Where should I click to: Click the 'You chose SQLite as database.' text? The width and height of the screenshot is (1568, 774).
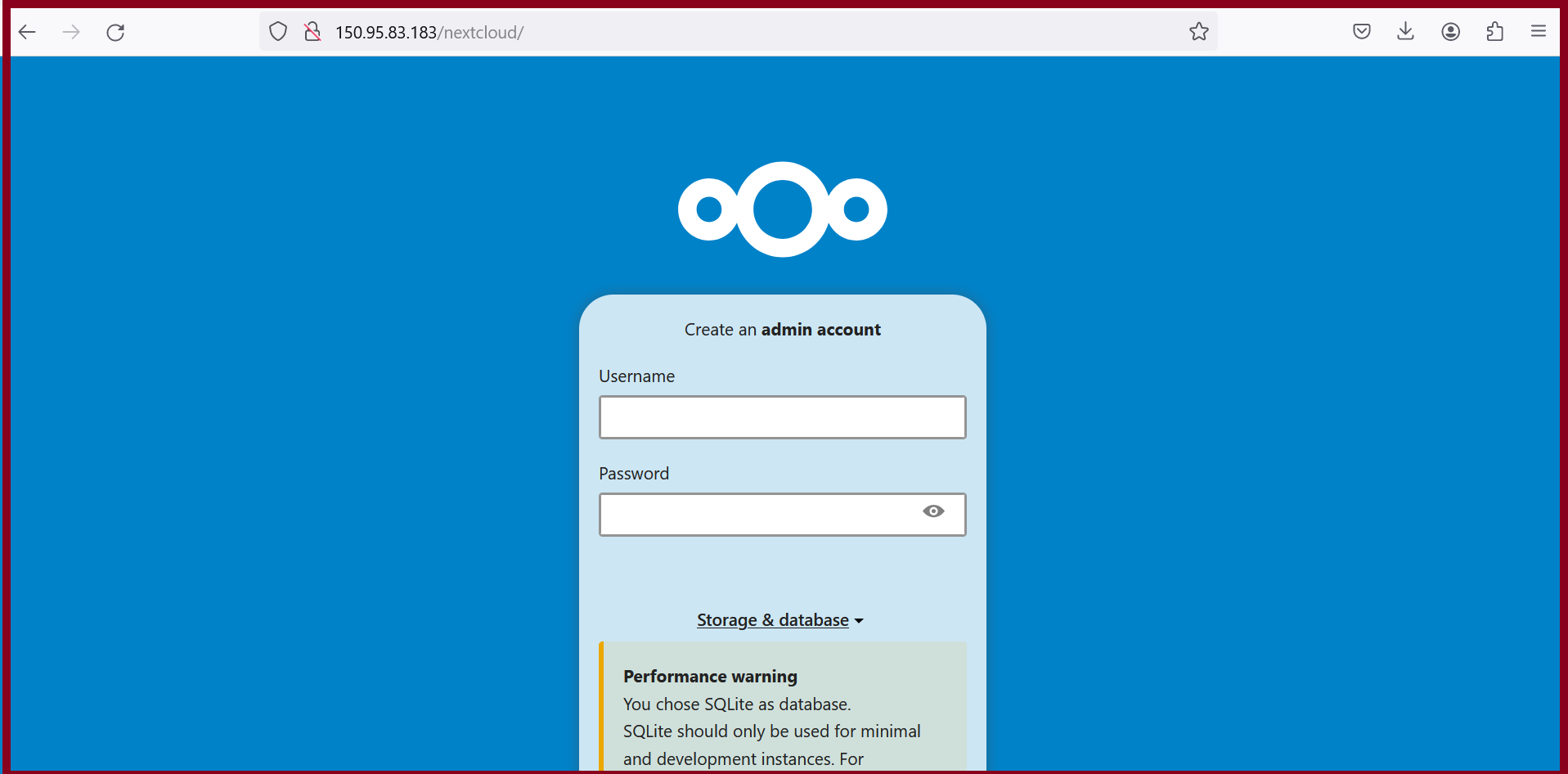pyautogui.click(x=737, y=704)
